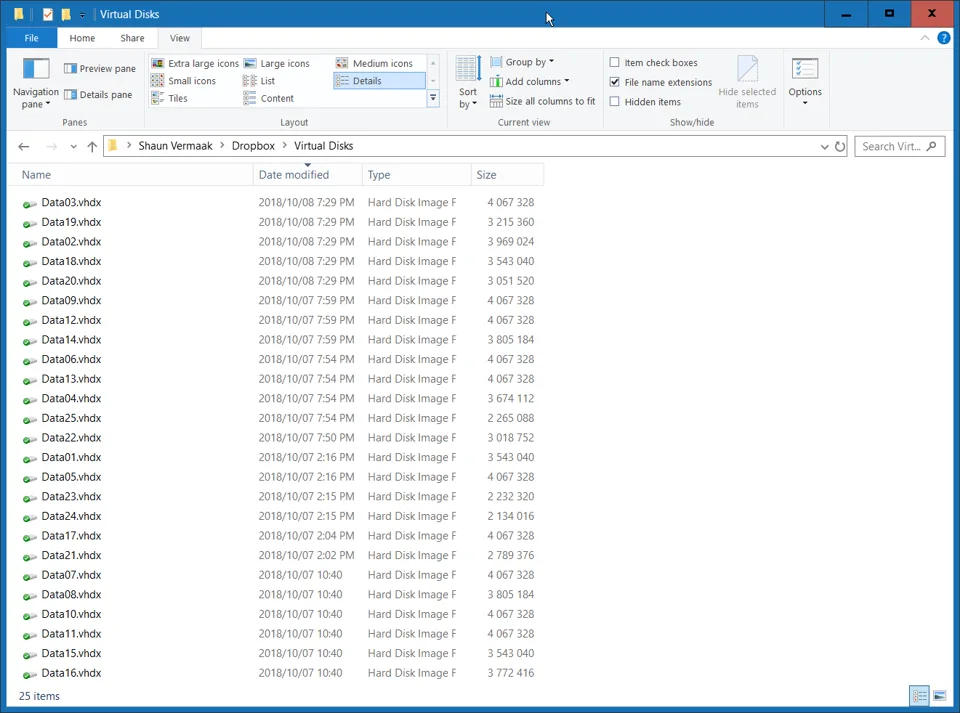
Task: Select file Data16.vhdx
Action: coord(71,673)
